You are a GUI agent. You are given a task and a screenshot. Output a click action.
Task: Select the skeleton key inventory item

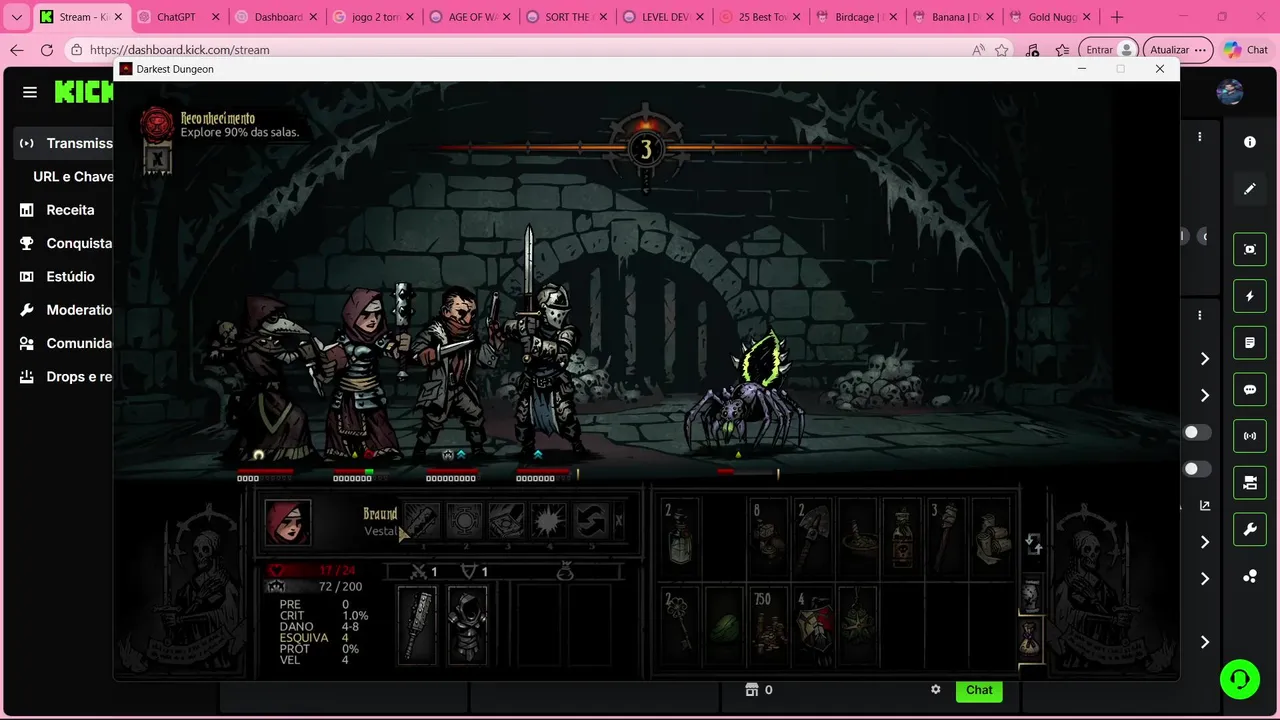680,625
